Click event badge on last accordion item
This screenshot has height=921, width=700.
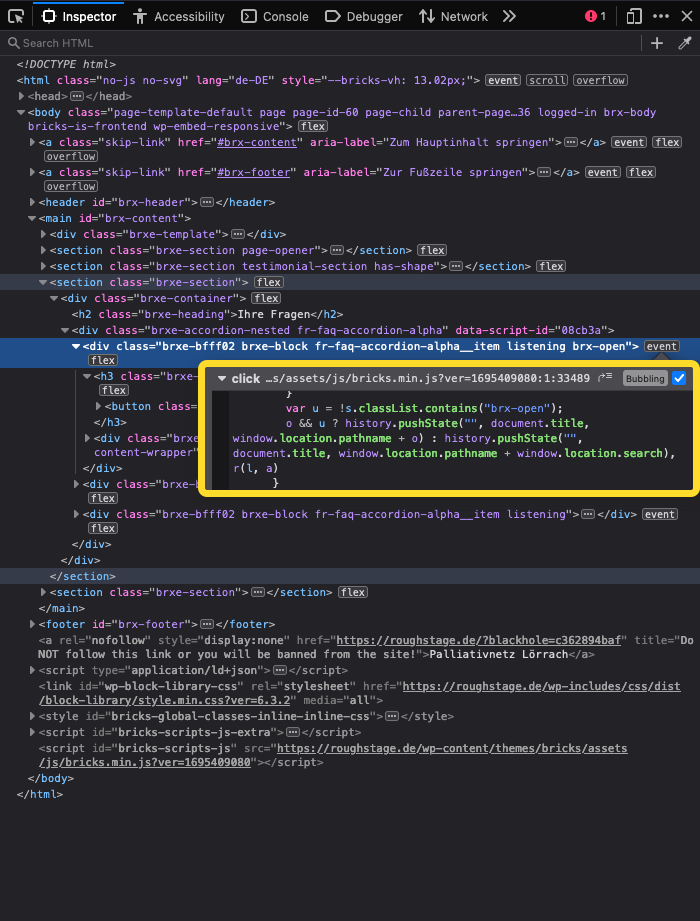(659, 515)
